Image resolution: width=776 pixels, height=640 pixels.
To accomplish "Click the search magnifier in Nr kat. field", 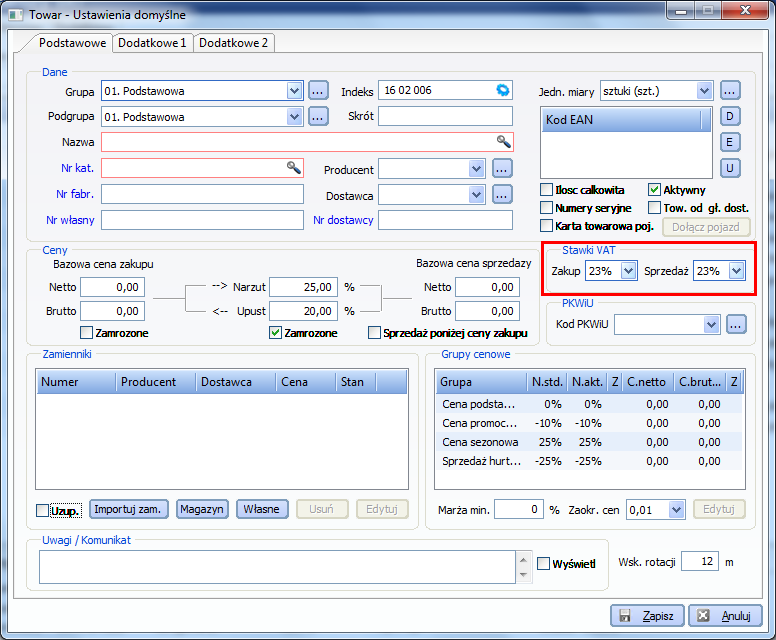I will point(293,167).
